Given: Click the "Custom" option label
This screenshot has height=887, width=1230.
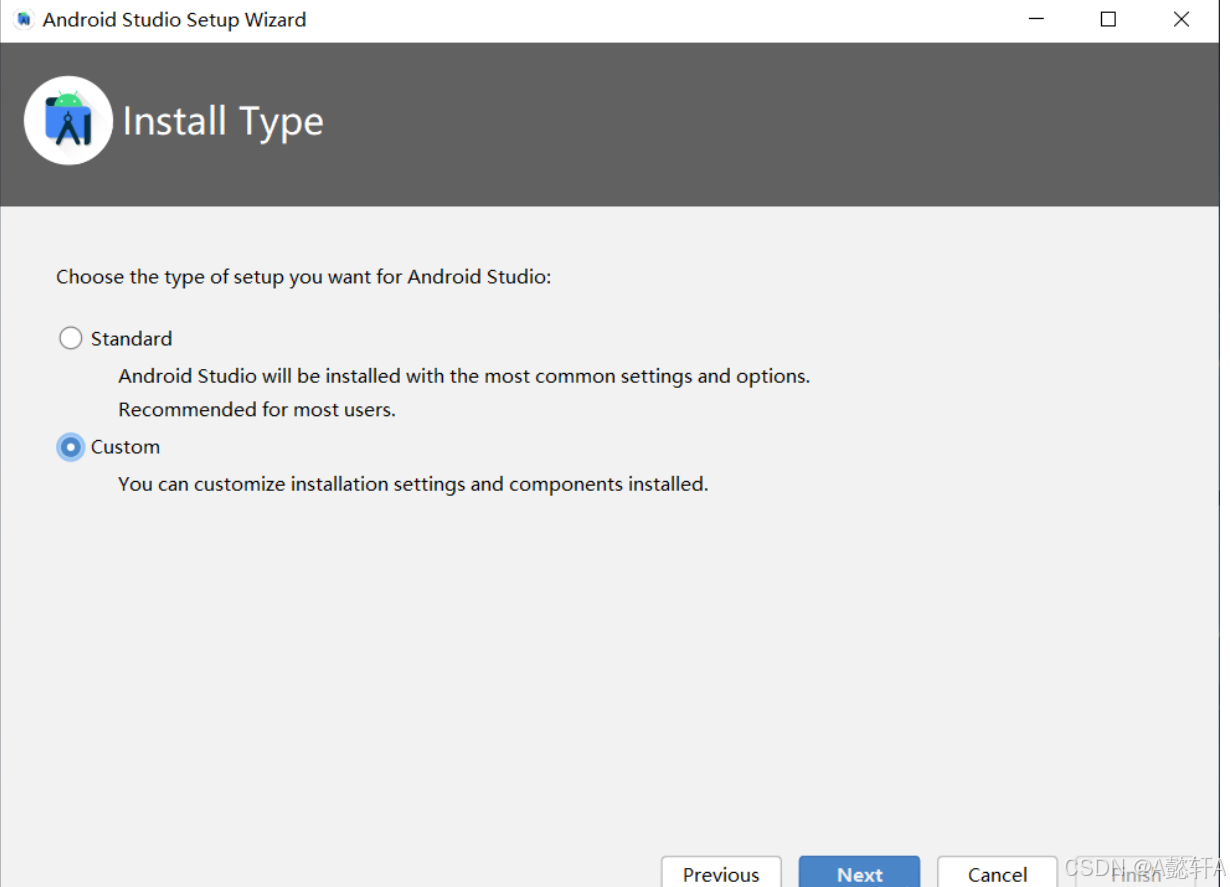Looking at the screenshot, I should pos(125,447).
